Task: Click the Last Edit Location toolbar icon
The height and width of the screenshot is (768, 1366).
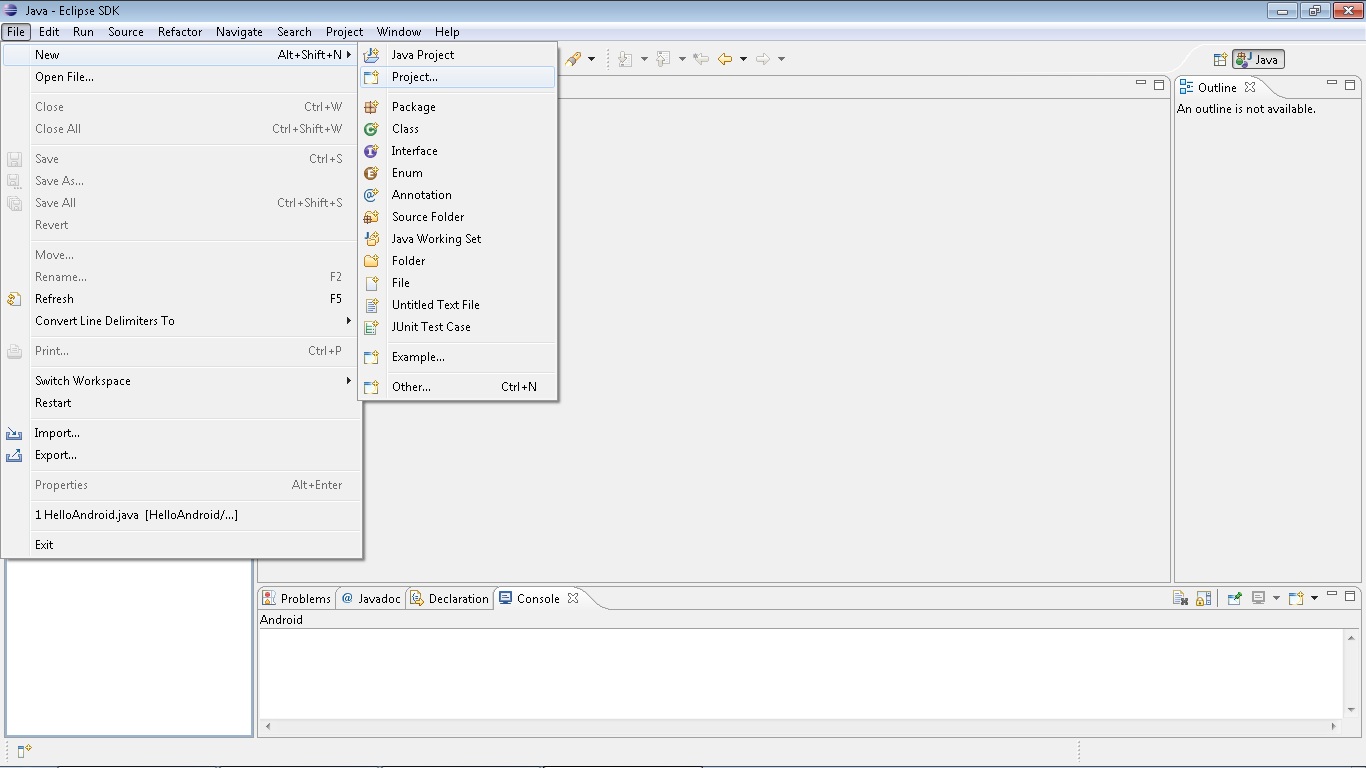Action: pyautogui.click(x=701, y=59)
